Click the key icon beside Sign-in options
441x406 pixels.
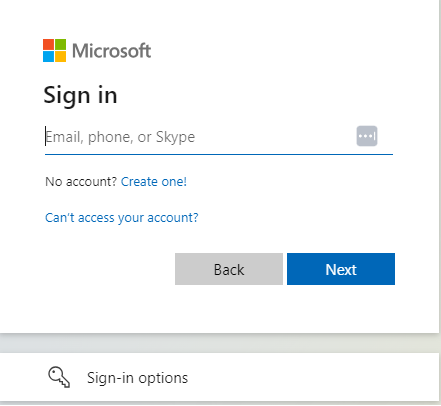coord(59,377)
